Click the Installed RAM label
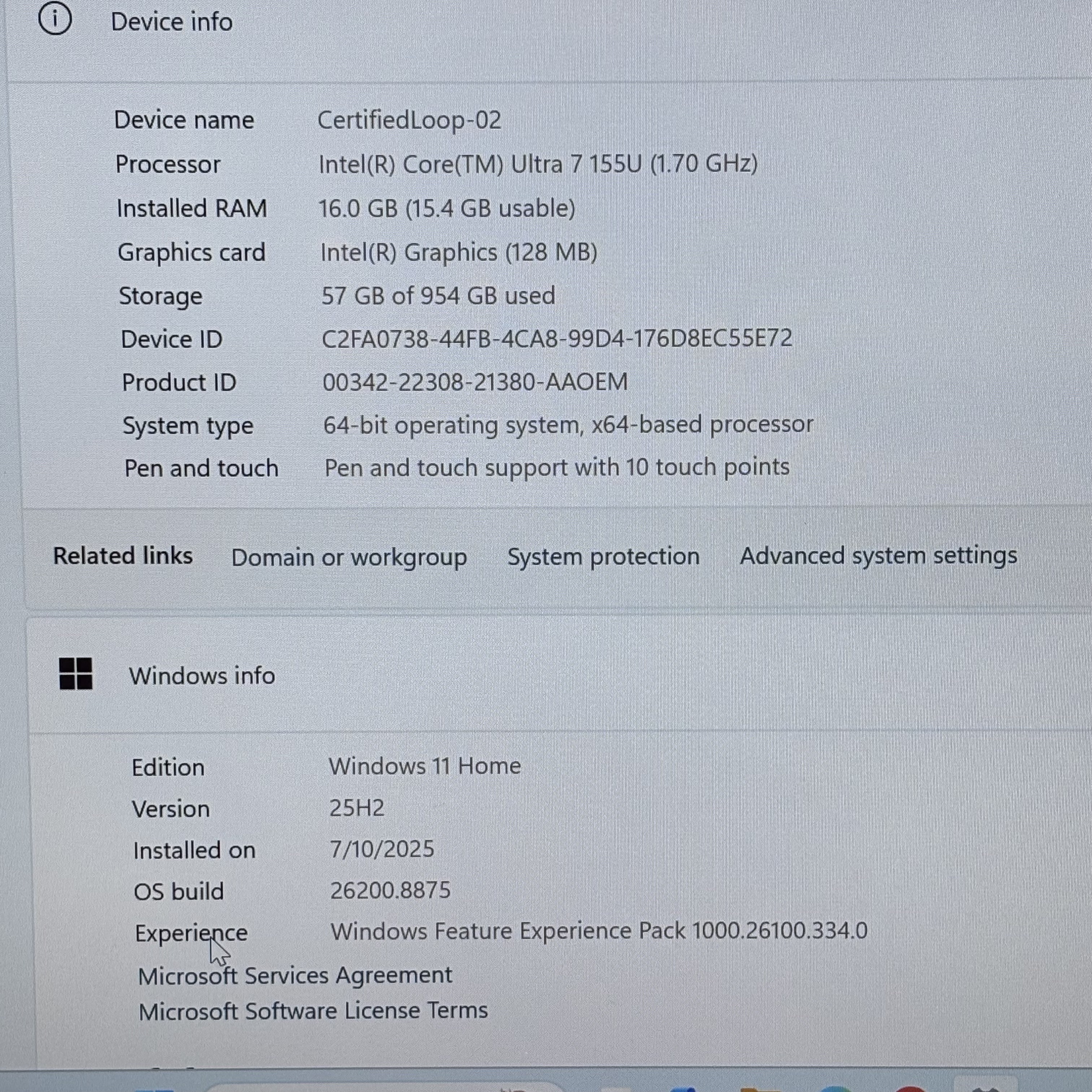 192,209
